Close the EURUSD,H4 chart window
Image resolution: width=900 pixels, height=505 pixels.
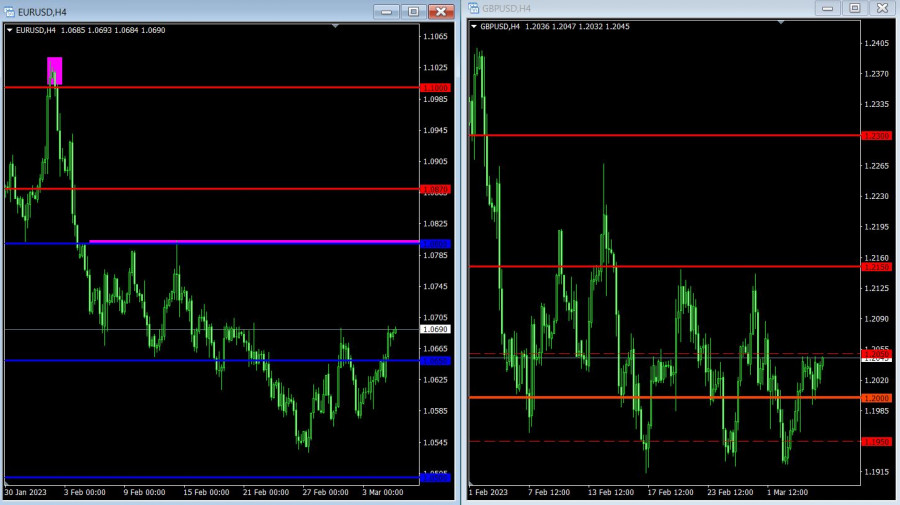(440, 11)
